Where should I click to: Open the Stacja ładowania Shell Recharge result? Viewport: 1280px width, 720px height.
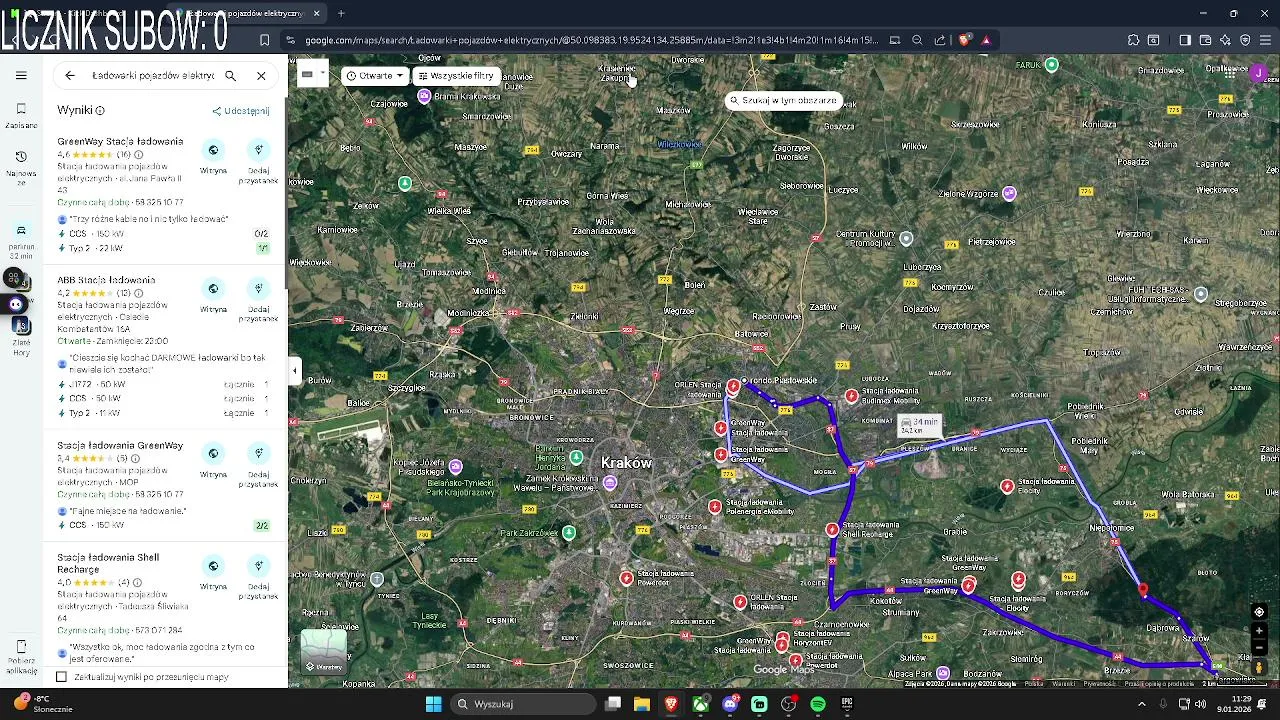point(108,563)
